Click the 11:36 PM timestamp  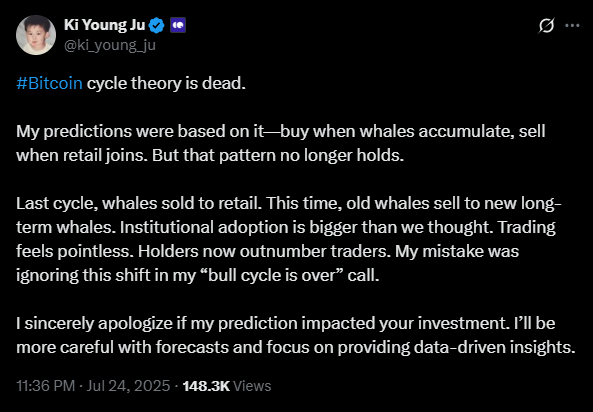coord(45,386)
